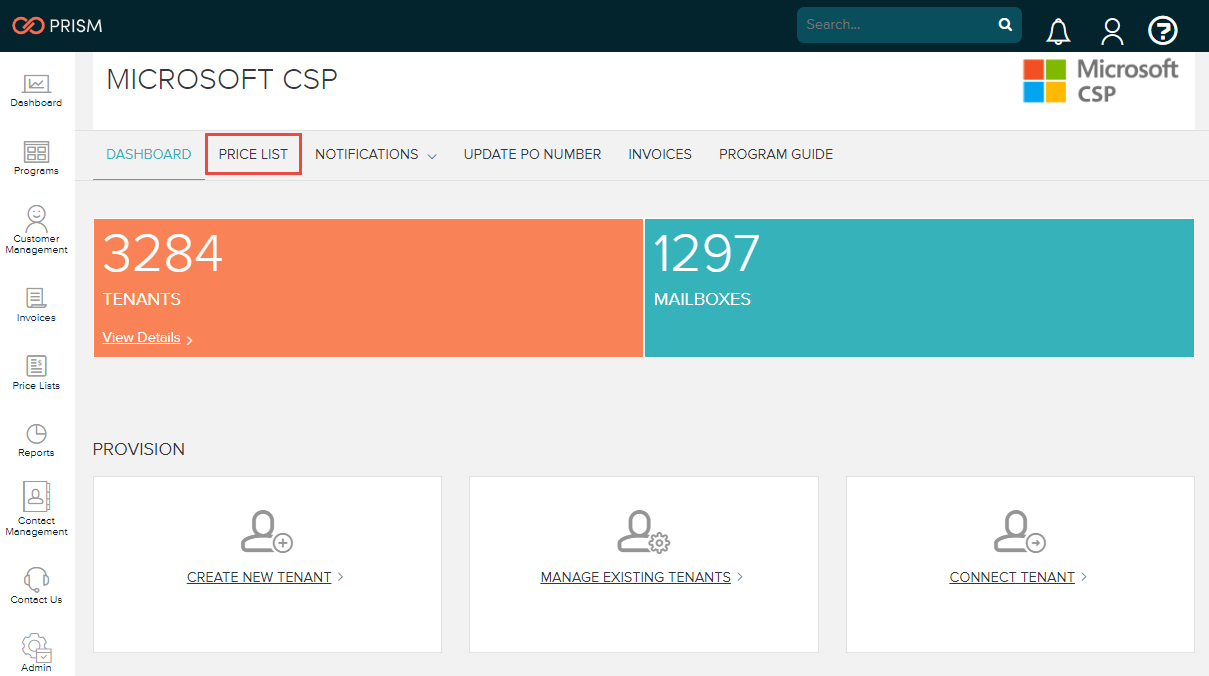Open Contact Management in sidebar

[x=37, y=508]
